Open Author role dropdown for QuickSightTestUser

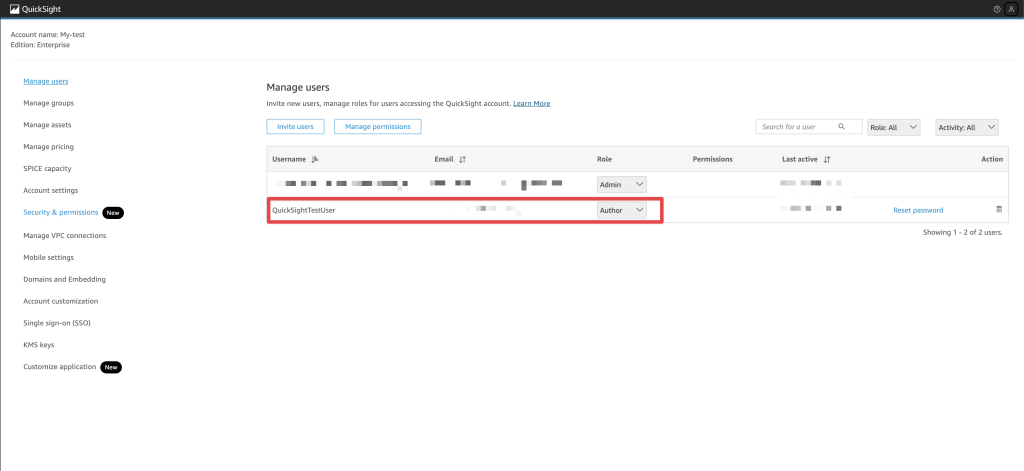point(622,210)
